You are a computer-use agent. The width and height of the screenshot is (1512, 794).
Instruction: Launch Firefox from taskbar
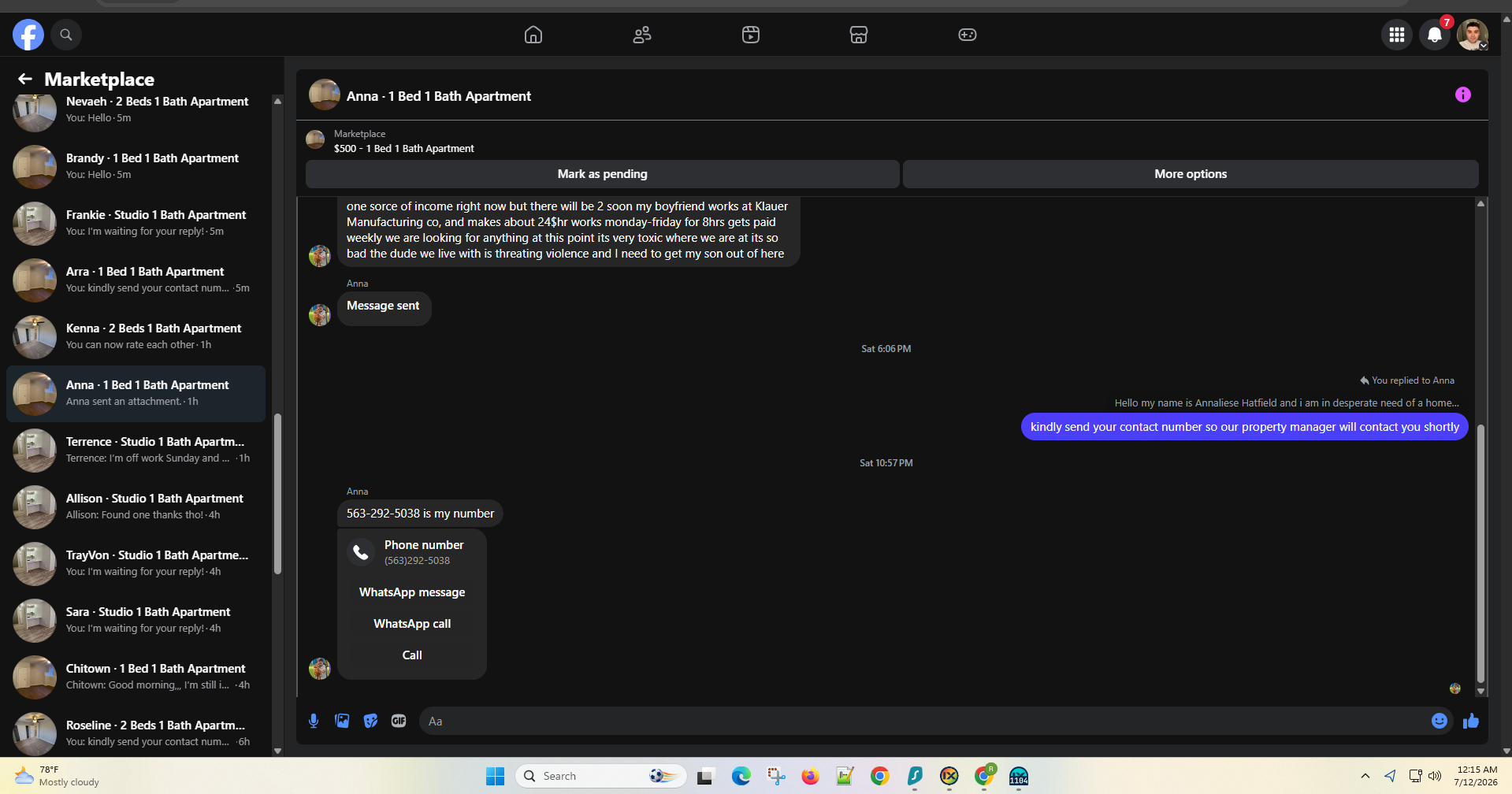pyautogui.click(x=810, y=776)
